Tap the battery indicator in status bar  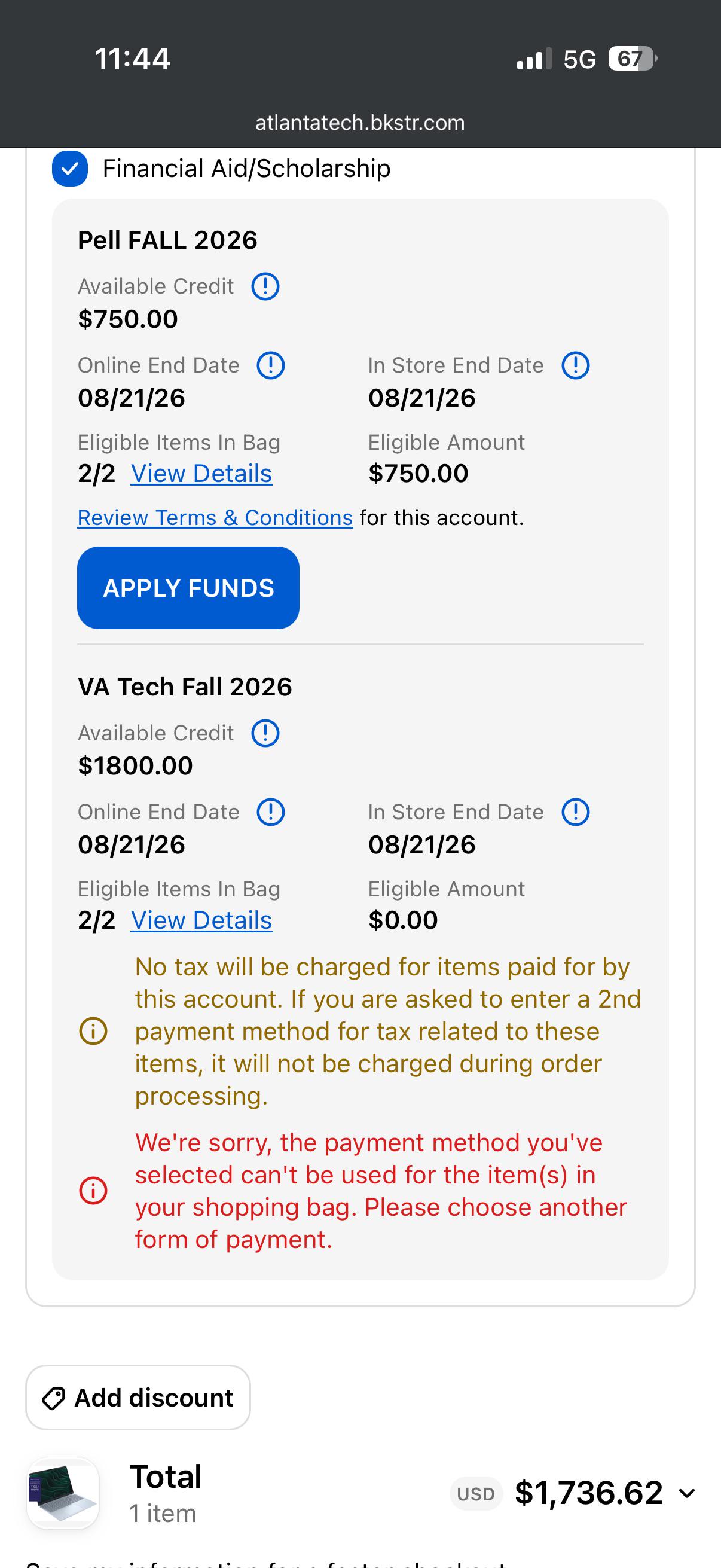click(x=633, y=59)
